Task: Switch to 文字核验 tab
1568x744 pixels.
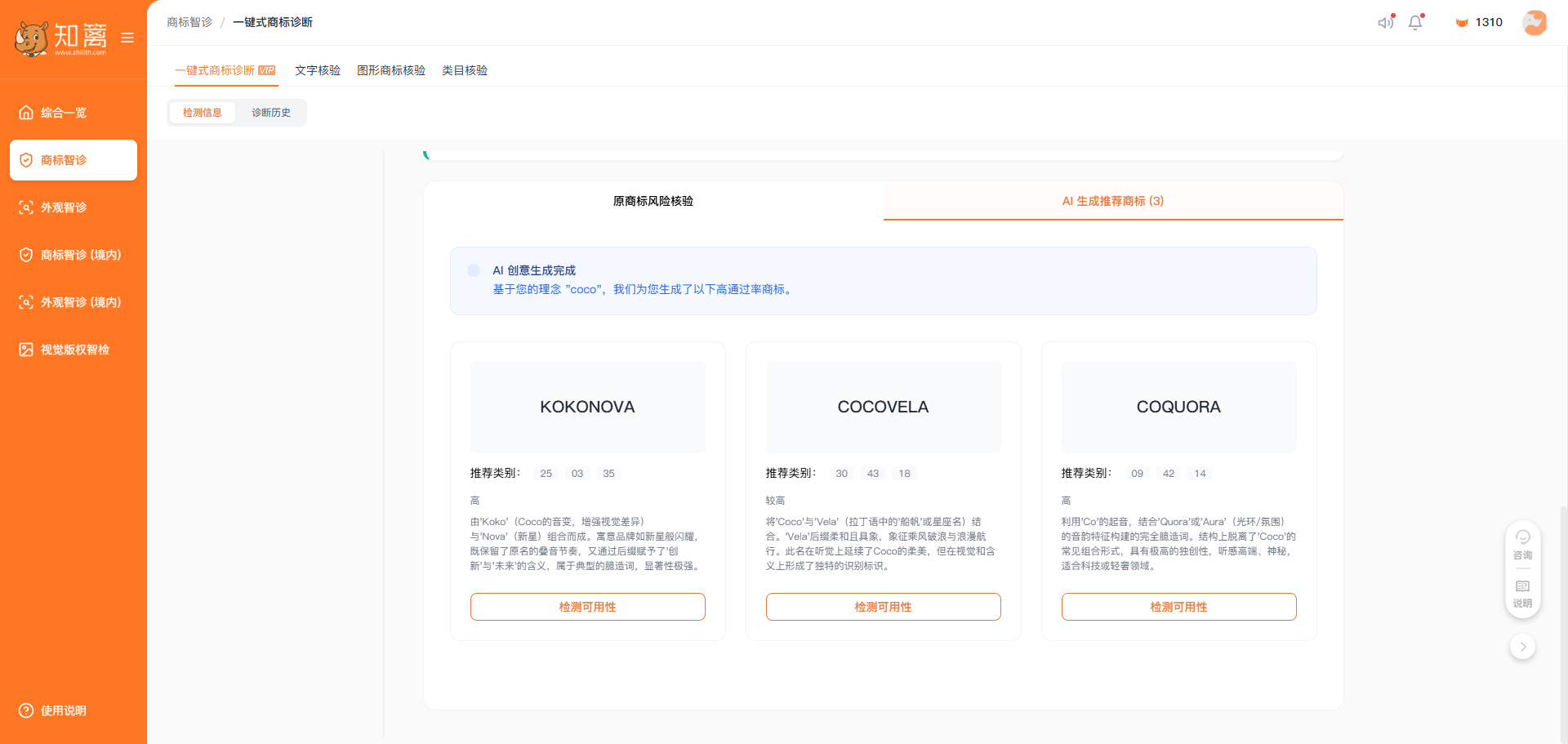Action: [318, 70]
